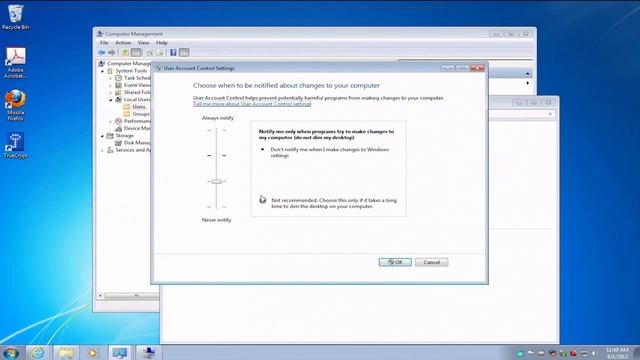
Task: Select the Device Manager tree node
Action: [x=133, y=128]
